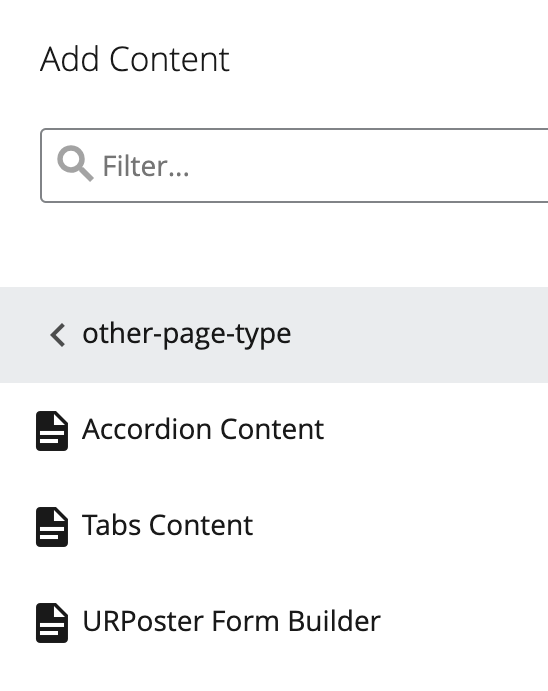Click the magnifying glass search icon
The width and height of the screenshot is (548, 691).
click(75, 163)
